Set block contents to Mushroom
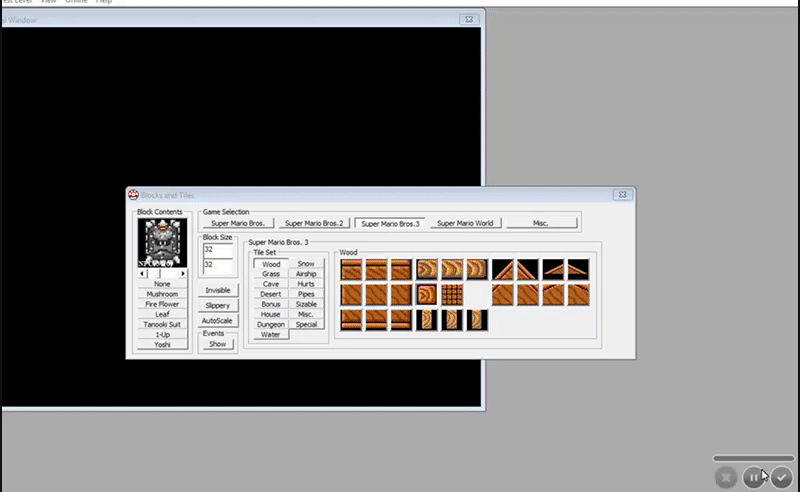 pos(162,294)
